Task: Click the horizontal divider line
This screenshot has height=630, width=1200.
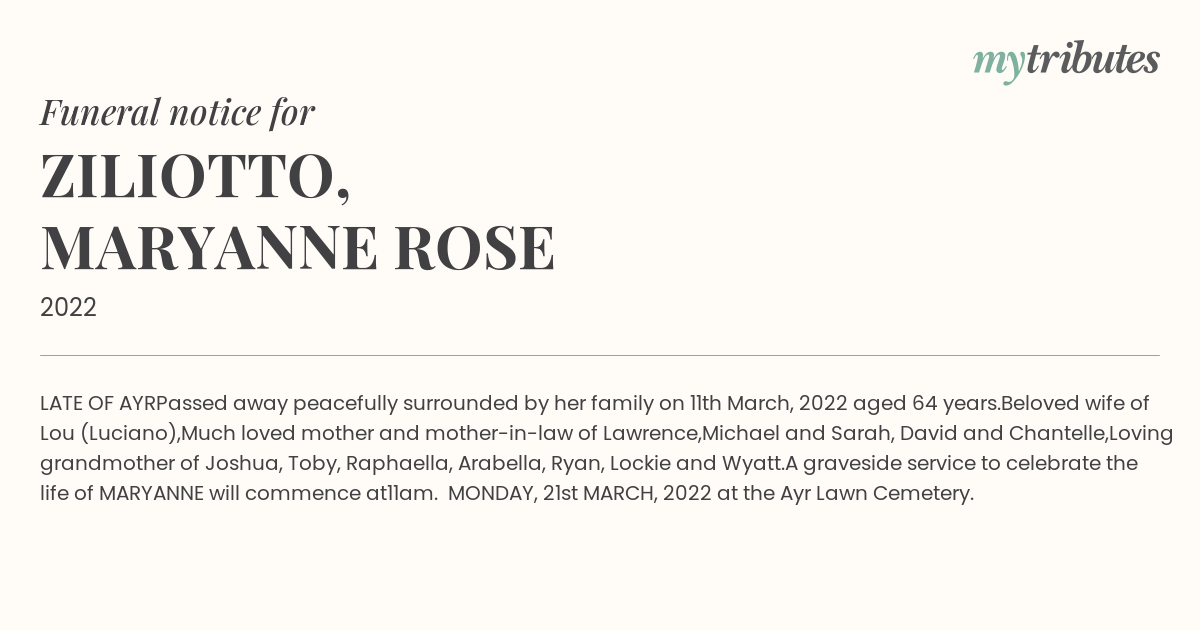Action: (600, 355)
